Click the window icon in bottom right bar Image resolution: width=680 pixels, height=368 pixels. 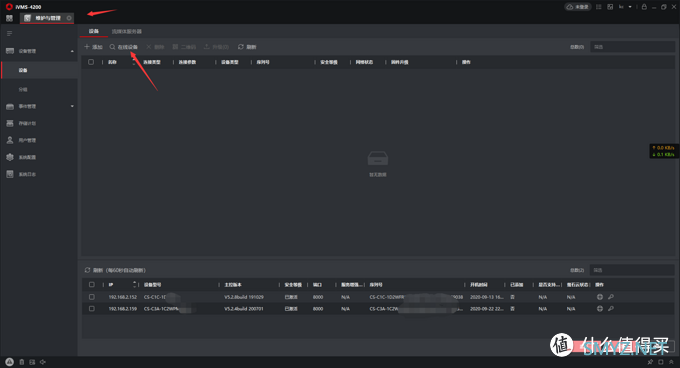click(660, 362)
